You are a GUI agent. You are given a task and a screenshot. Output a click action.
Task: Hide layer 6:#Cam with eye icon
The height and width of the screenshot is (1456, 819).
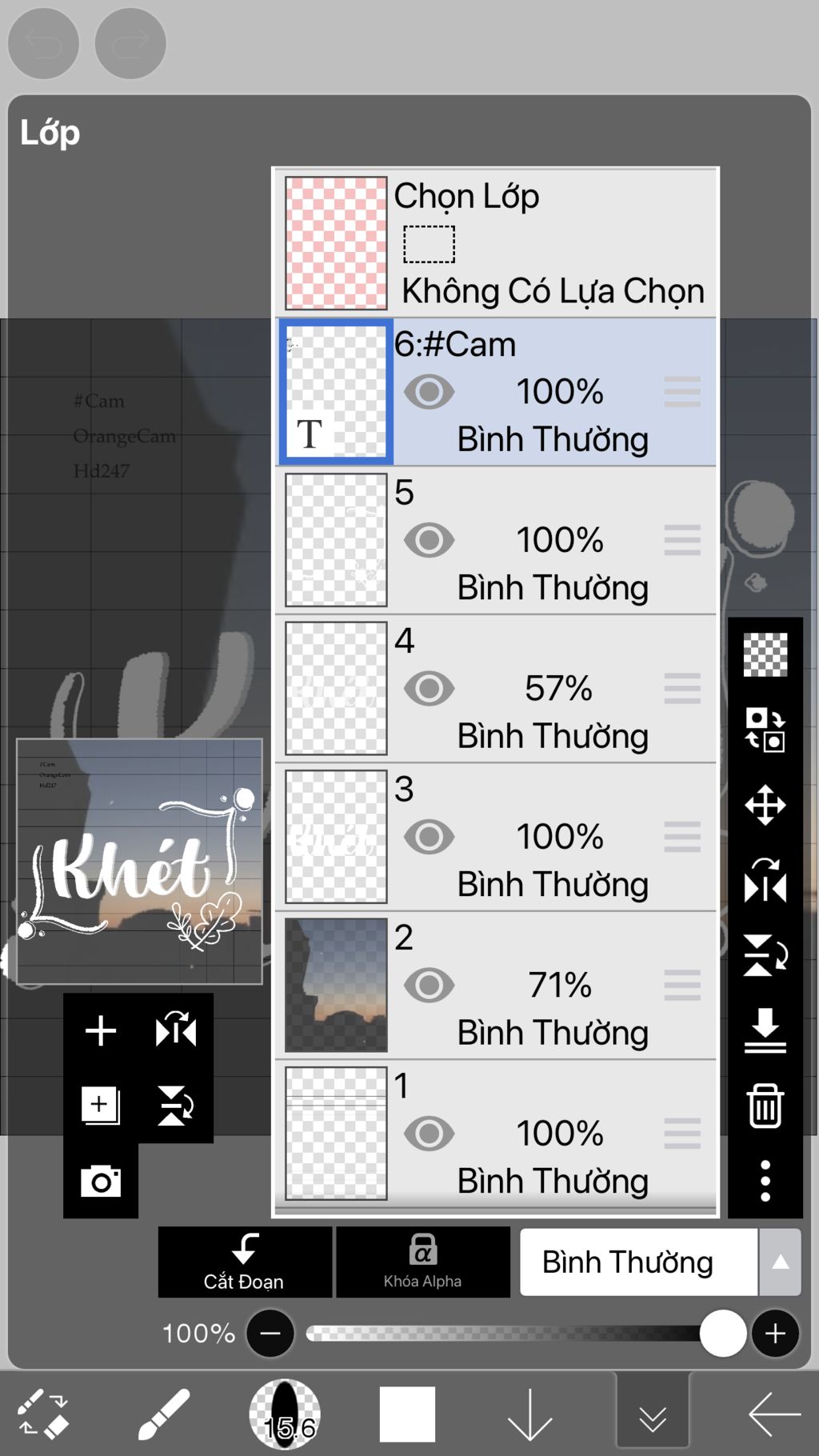pyautogui.click(x=429, y=392)
